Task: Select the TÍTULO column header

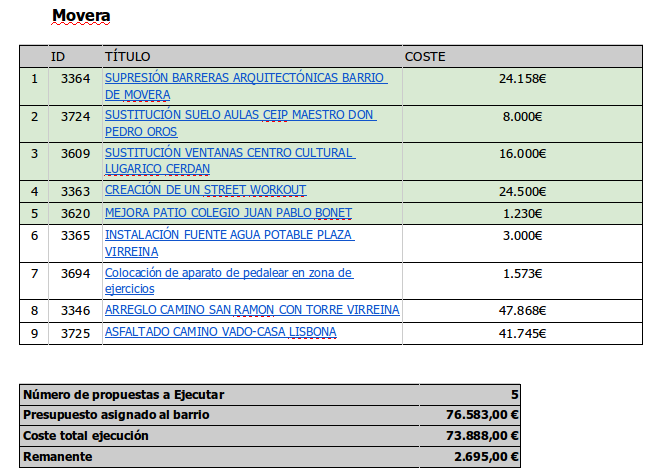Action: [x=127, y=57]
